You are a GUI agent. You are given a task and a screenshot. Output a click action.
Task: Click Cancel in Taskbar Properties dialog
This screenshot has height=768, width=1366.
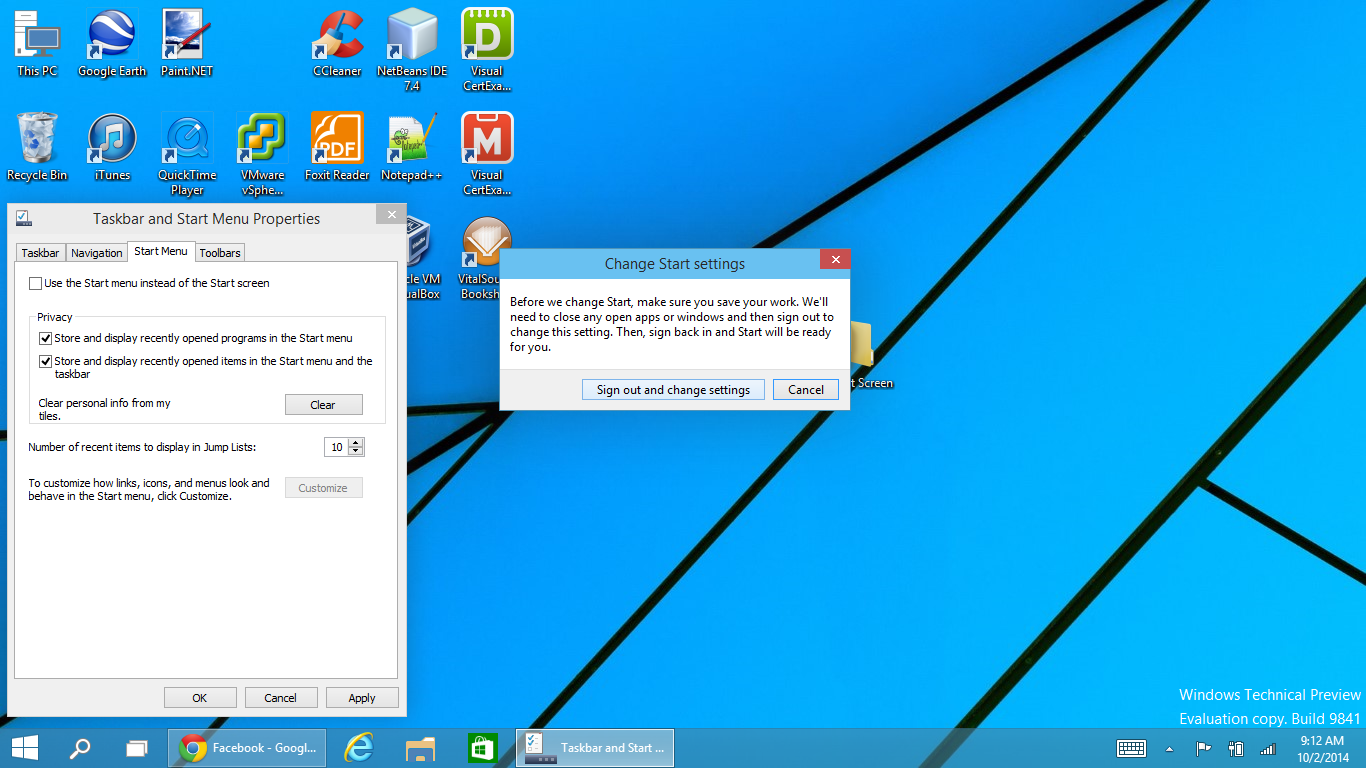click(x=280, y=698)
